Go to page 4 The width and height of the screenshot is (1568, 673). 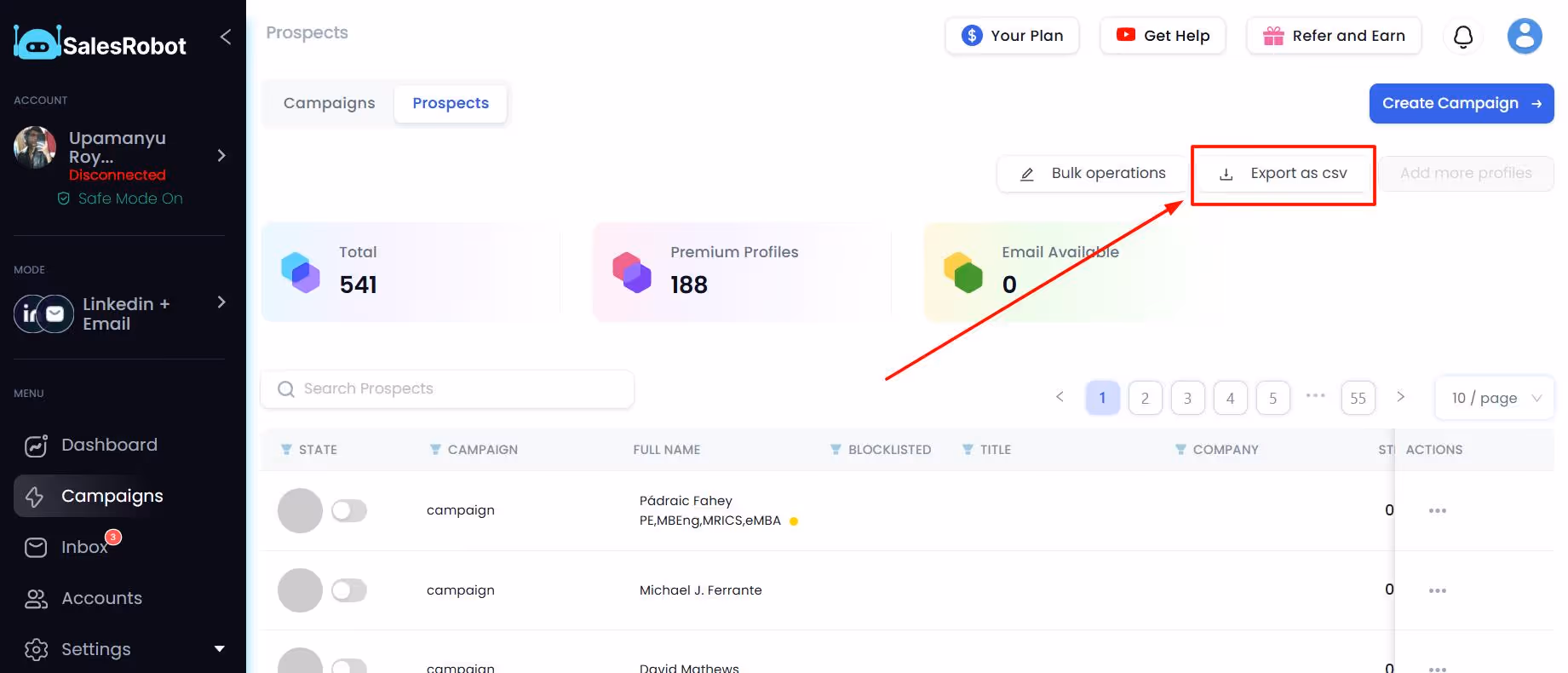click(1230, 398)
